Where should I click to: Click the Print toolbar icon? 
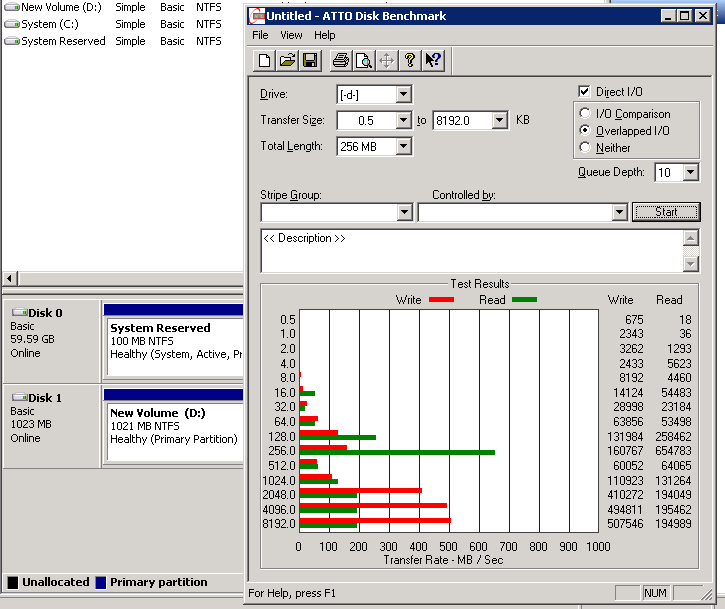coord(341,61)
